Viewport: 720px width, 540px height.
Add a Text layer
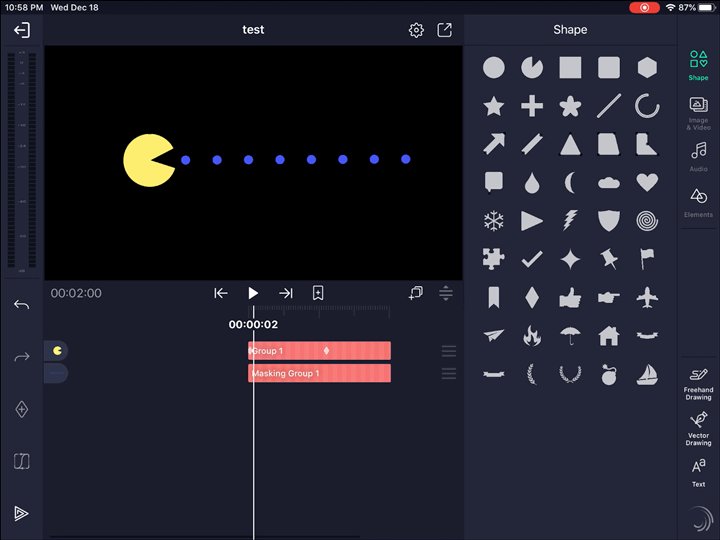pos(698,472)
